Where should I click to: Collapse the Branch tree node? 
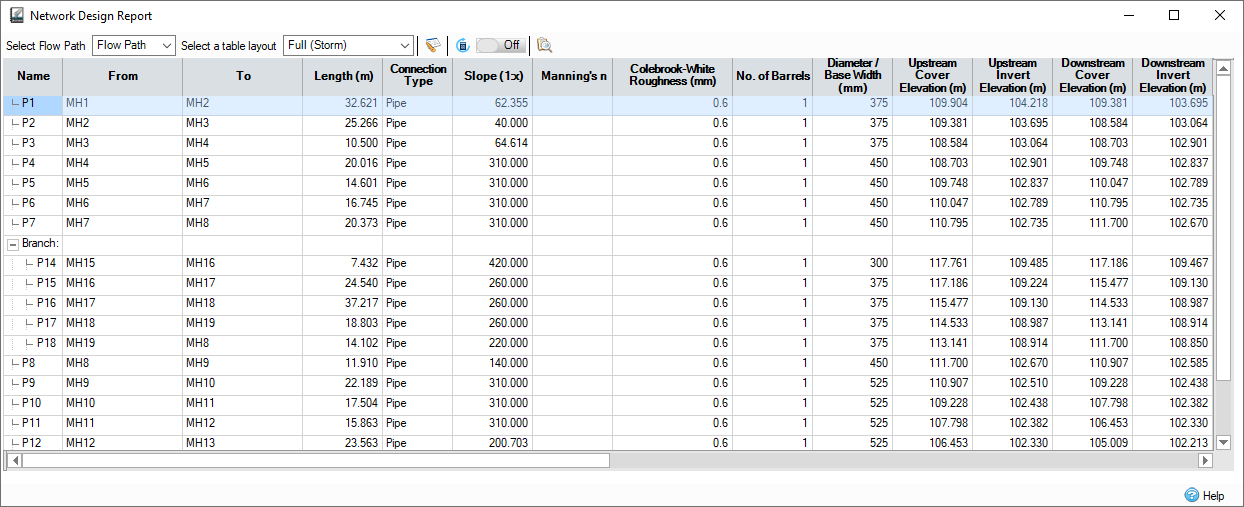click(x=13, y=243)
